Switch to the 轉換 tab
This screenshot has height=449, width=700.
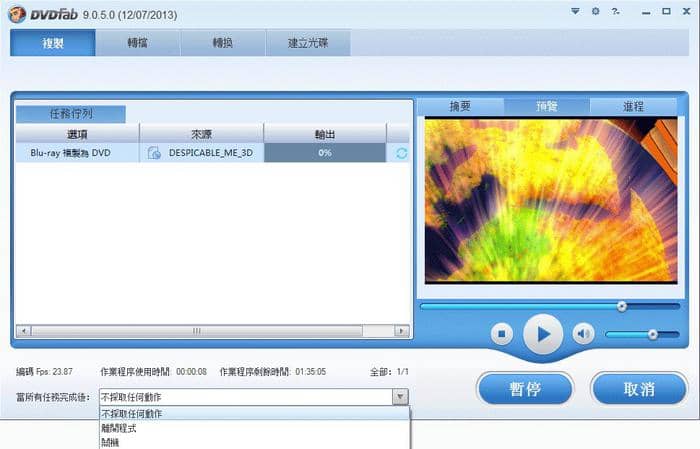(x=223, y=43)
